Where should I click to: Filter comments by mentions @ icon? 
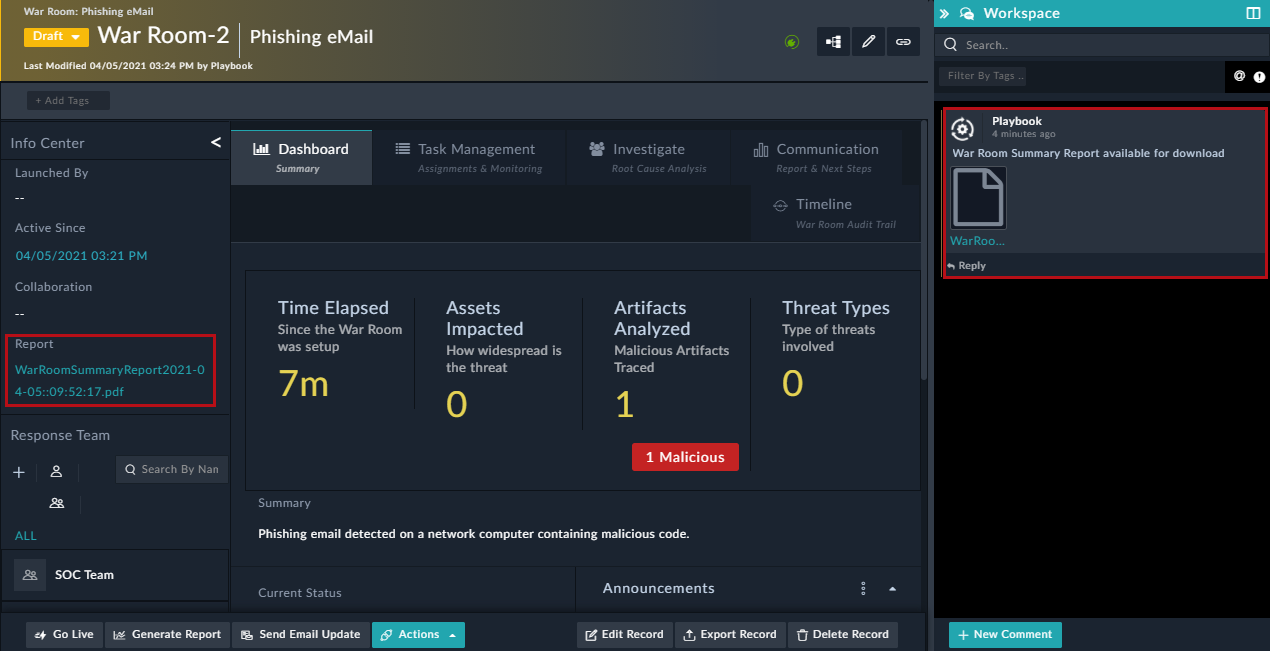pos(1239,76)
